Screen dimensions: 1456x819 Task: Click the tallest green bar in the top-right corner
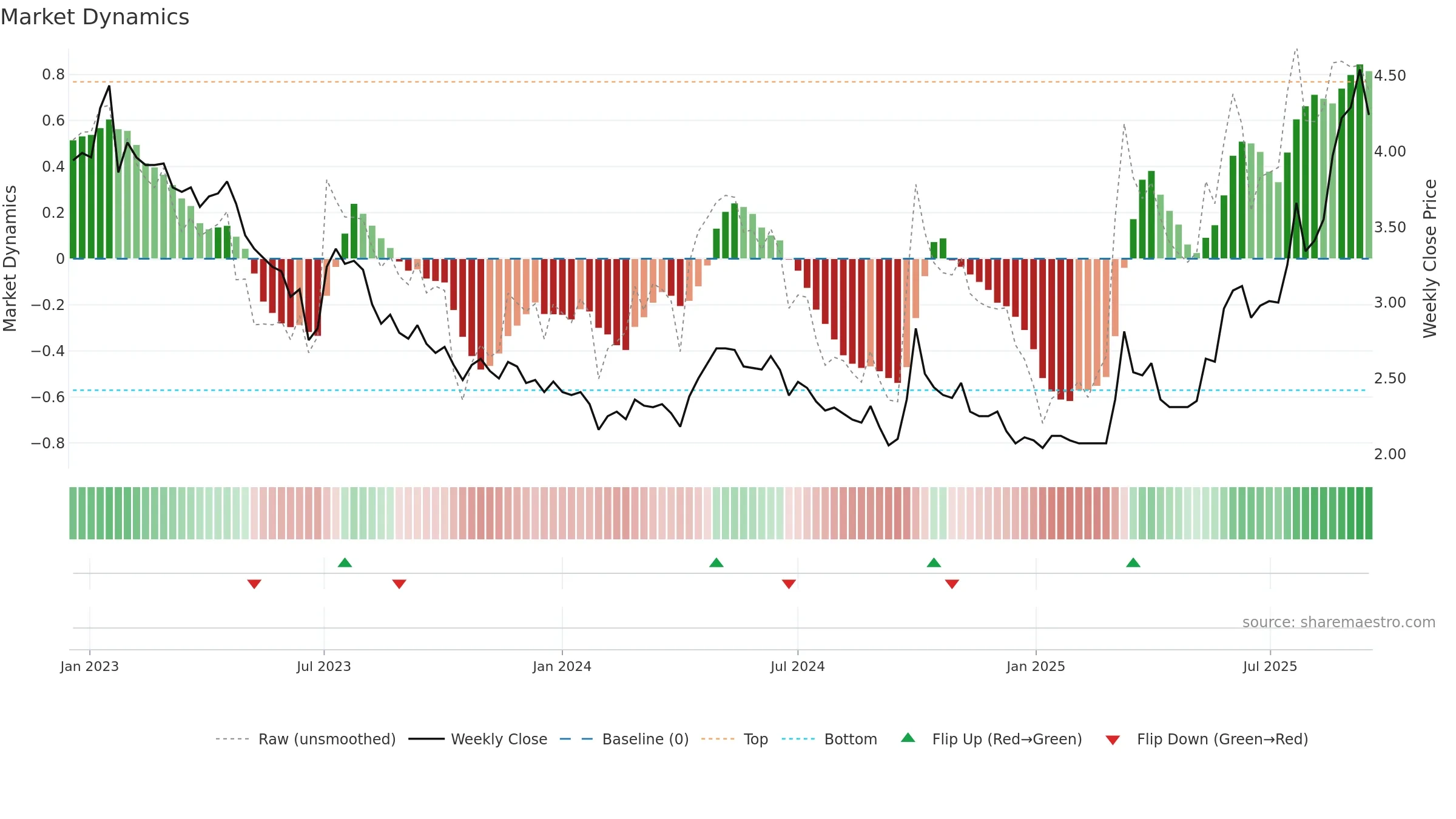pos(1360,161)
